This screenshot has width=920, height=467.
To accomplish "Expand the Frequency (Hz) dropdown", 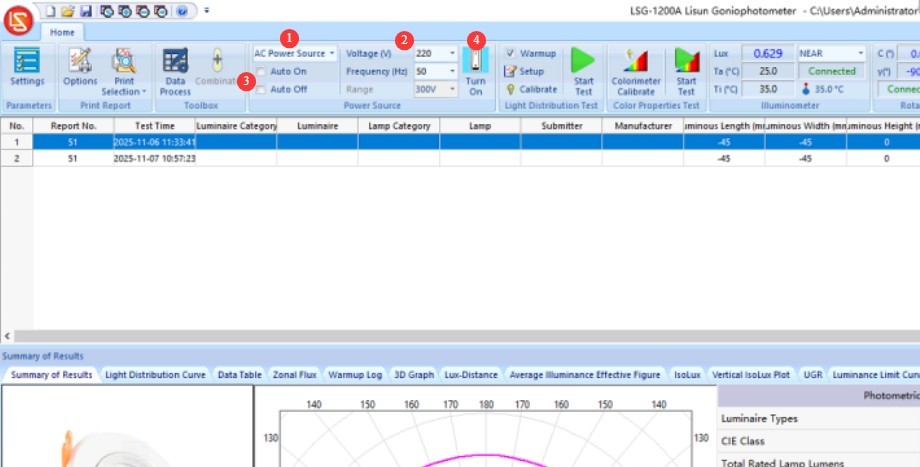I will [452, 71].
